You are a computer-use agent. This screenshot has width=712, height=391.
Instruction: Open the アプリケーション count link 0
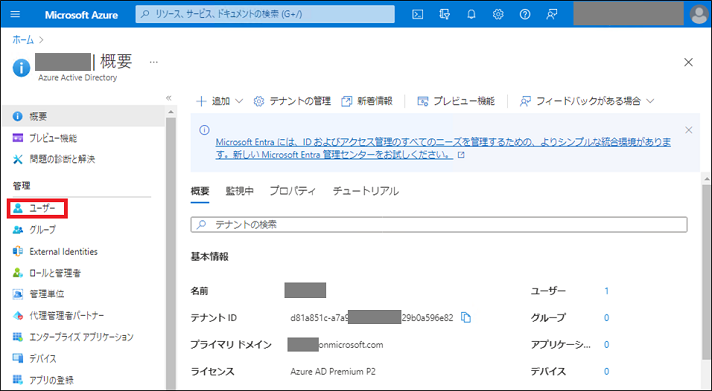pyautogui.click(x=606, y=345)
